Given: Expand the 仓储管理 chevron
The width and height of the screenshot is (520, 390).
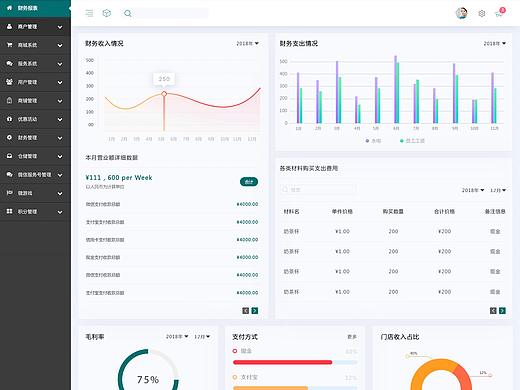Looking at the screenshot, I should tap(60, 156).
